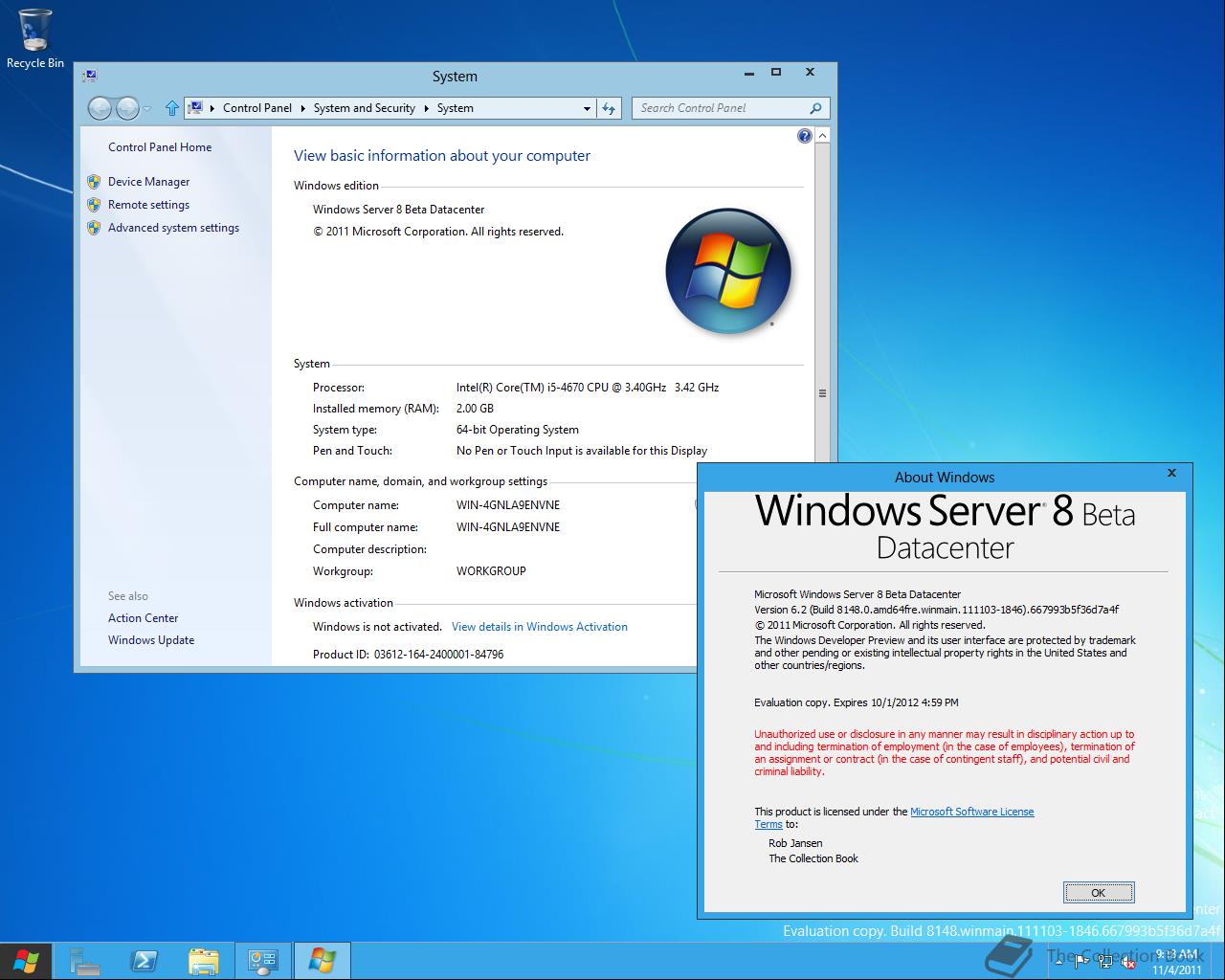Click OK in About Windows dialog

click(x=1099, y=893)
